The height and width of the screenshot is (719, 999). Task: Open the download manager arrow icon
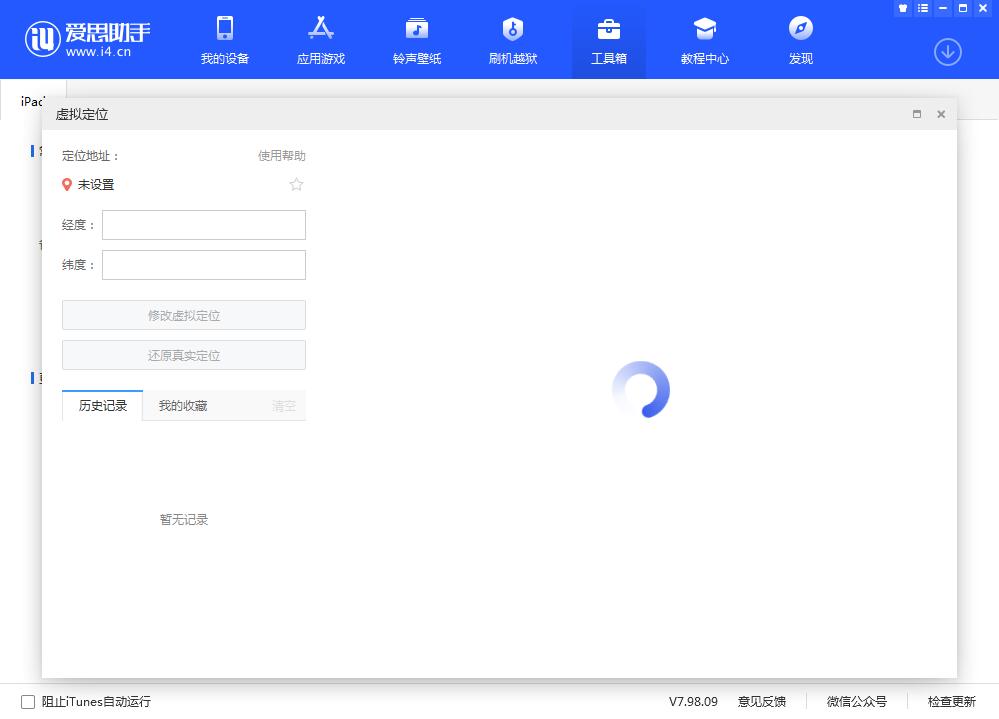[x=947, y=52]
